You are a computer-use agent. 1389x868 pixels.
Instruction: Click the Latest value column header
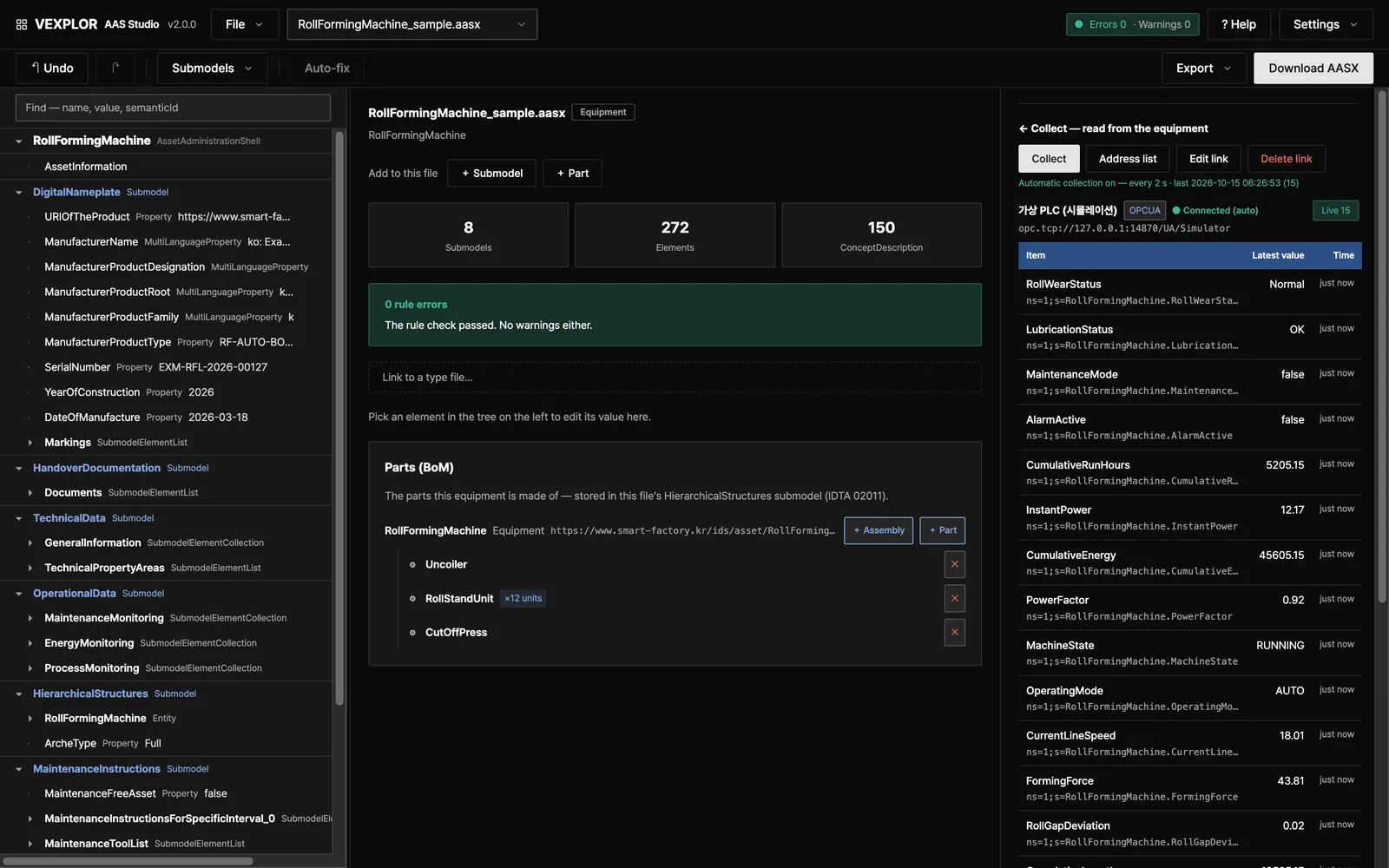click(x=1277, y=255)
